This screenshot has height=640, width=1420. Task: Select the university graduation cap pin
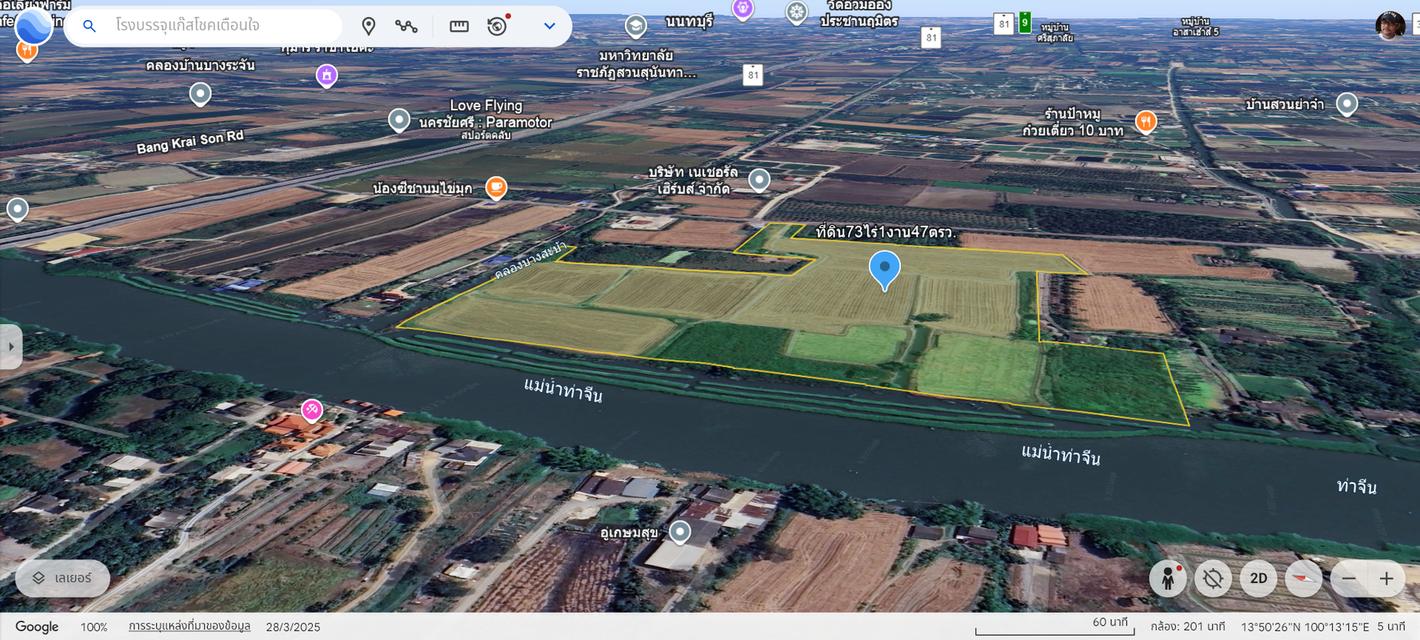pyautogui.click(x=636, y=26)
